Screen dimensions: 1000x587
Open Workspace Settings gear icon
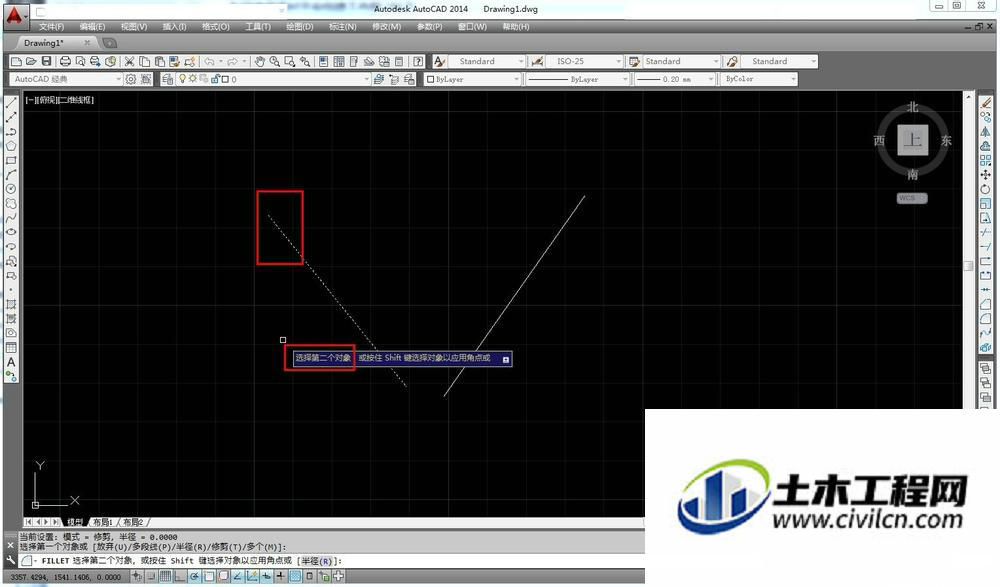tap(131, 79)
